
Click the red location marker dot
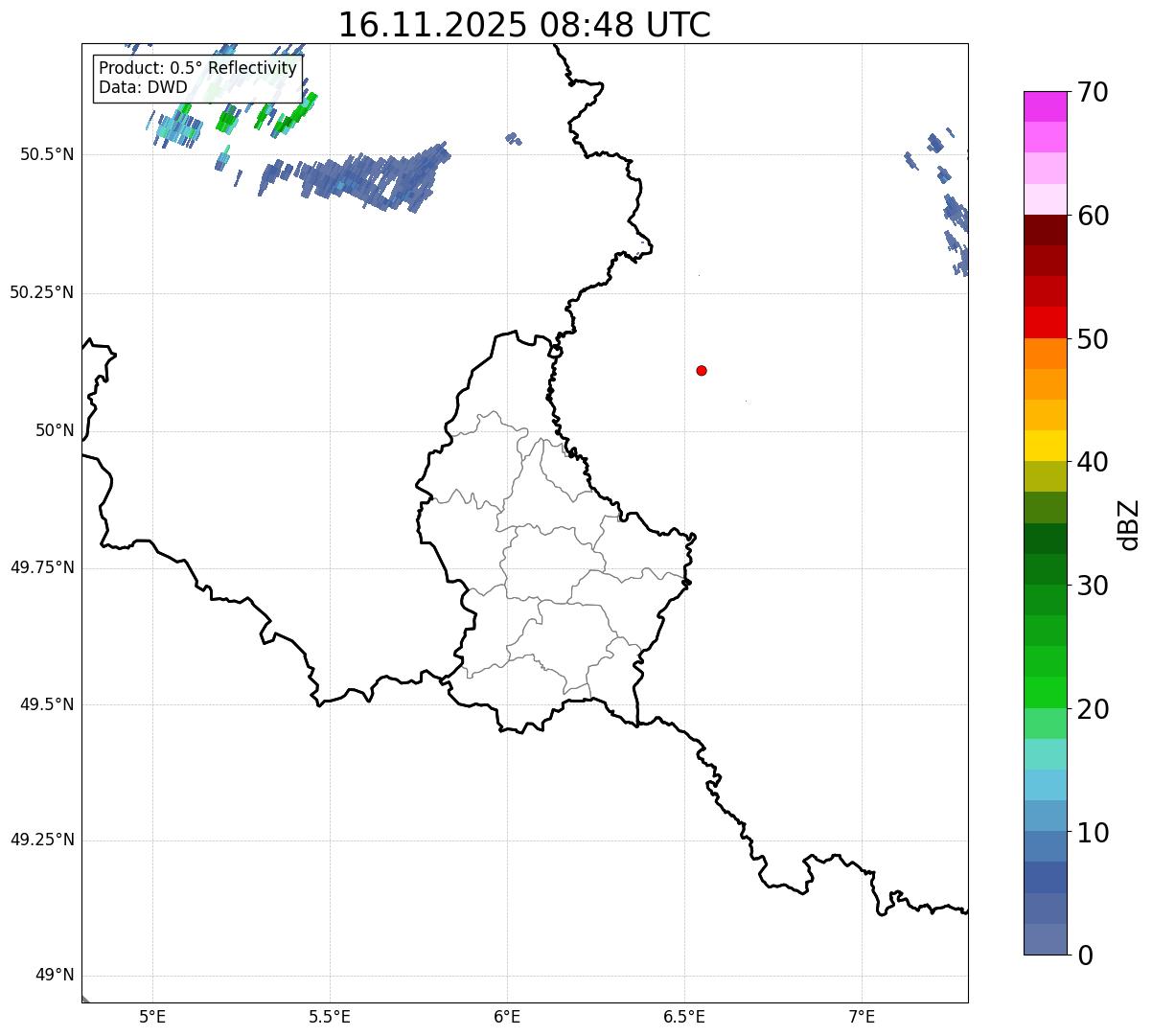tap(702, 370)
